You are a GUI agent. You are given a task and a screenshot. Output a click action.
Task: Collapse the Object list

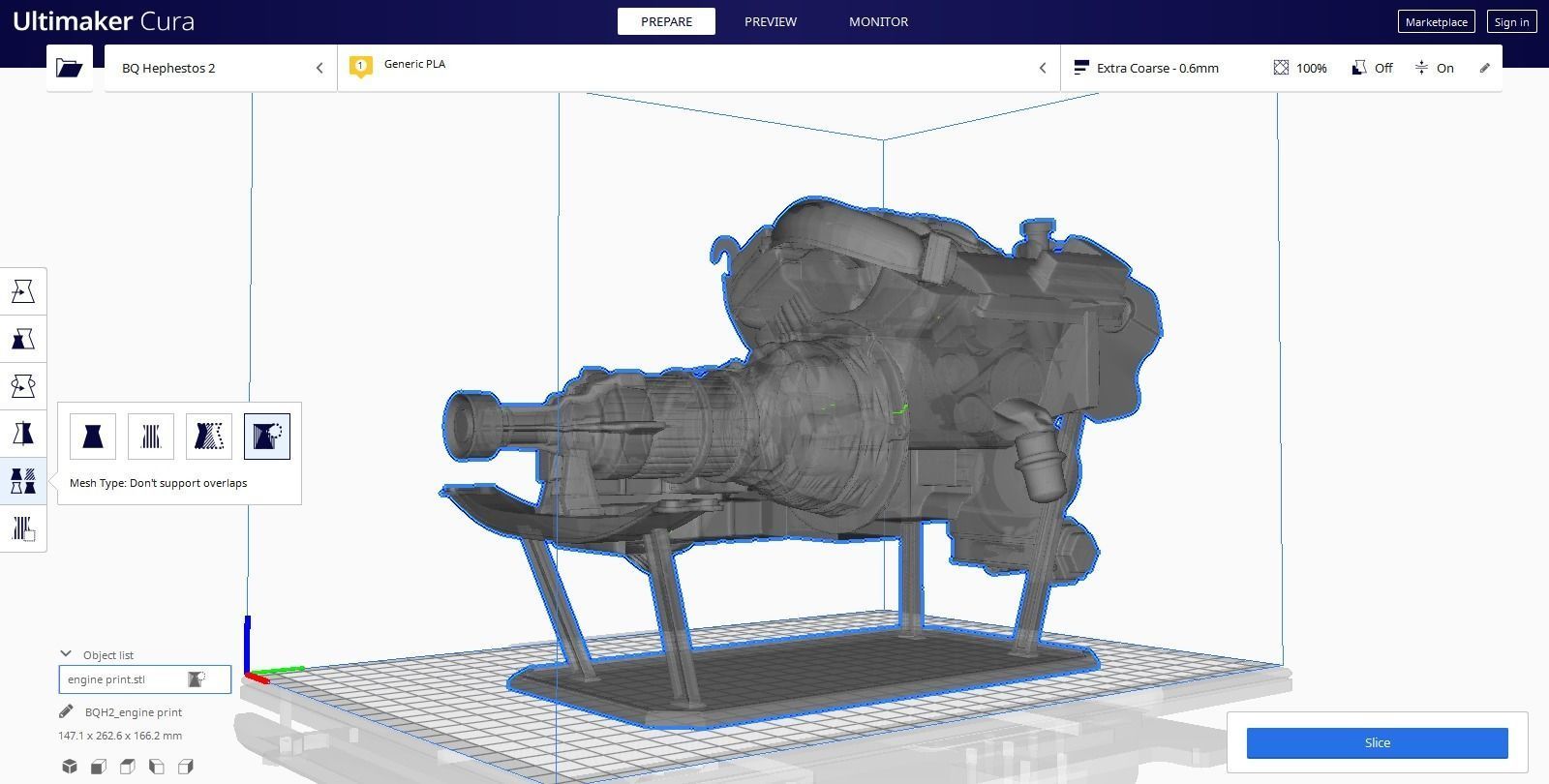(x=66, y=654)
